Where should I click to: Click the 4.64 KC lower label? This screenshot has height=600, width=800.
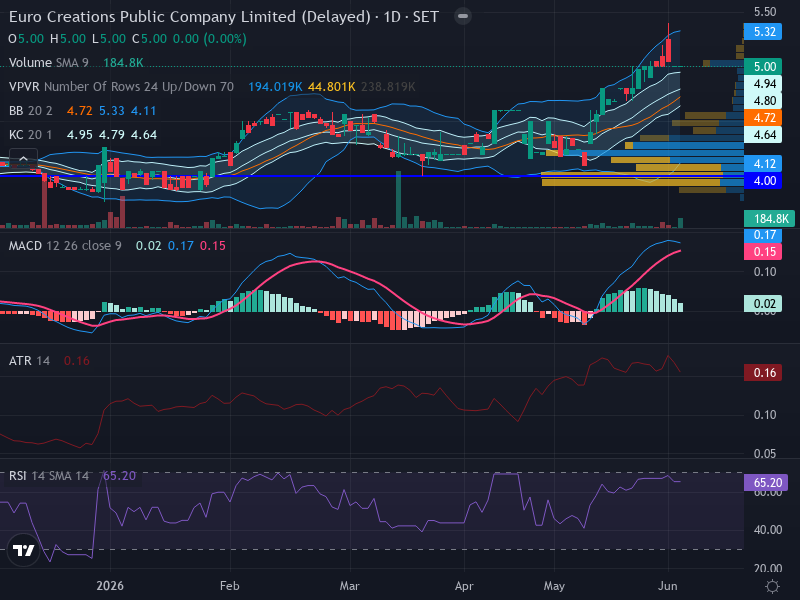click(763, 135)
